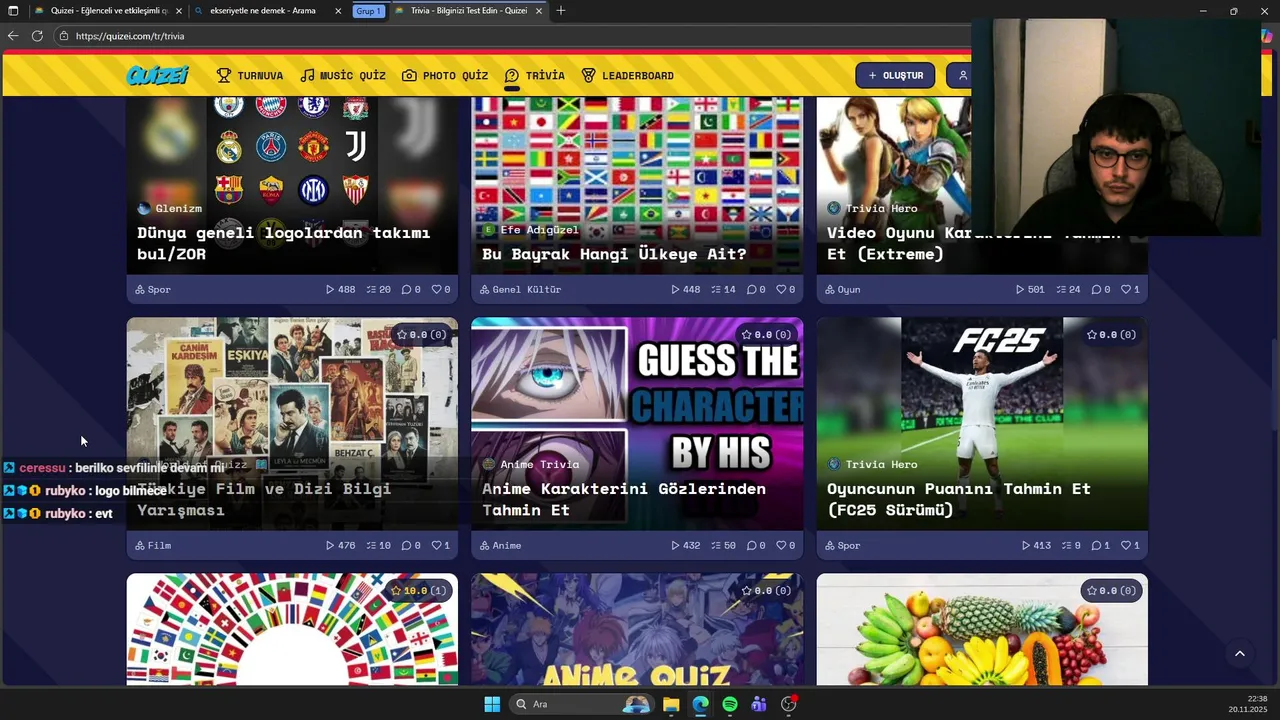Click the taskbar 'Ara' search box

[x=580, y=704]
